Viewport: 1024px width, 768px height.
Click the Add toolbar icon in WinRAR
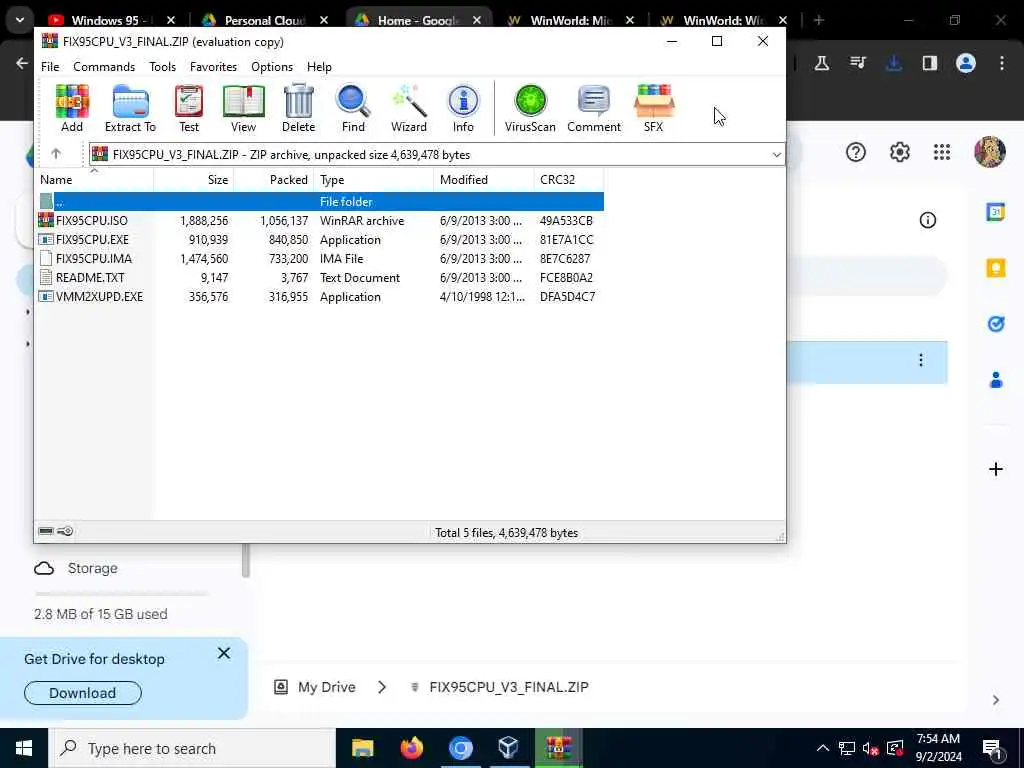72,108
